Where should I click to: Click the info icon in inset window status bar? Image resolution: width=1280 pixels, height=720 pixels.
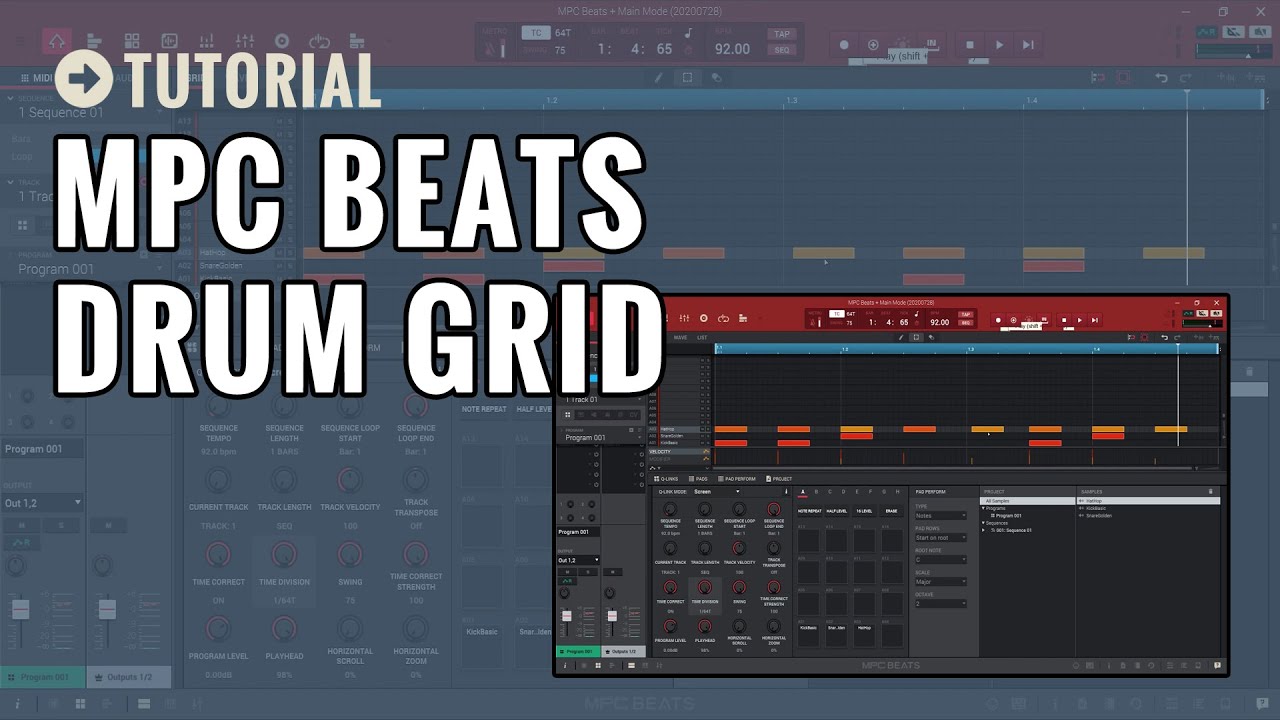(x=565, y=665)
